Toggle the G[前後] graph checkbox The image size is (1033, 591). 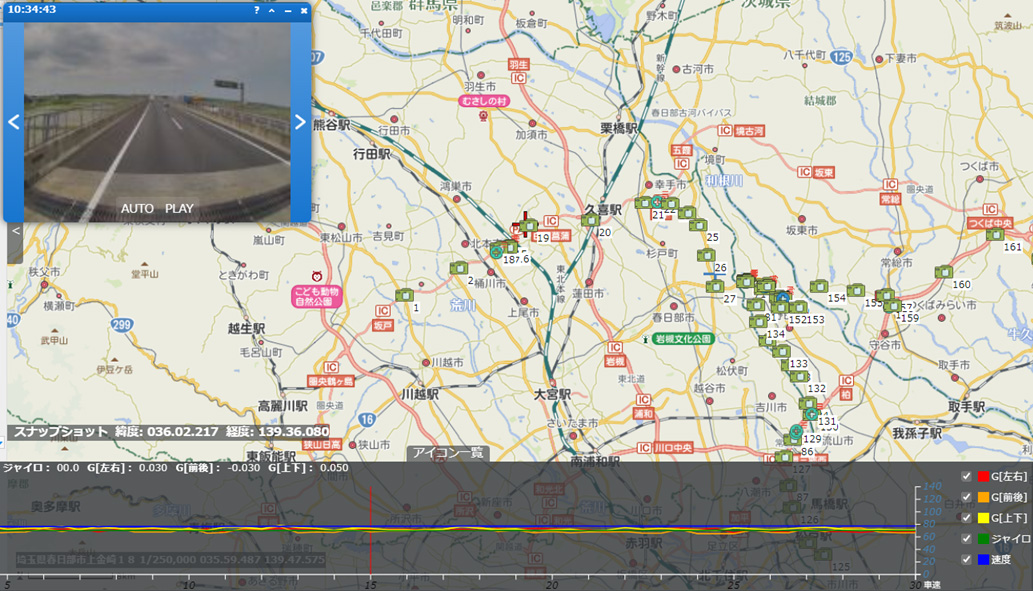966,497
